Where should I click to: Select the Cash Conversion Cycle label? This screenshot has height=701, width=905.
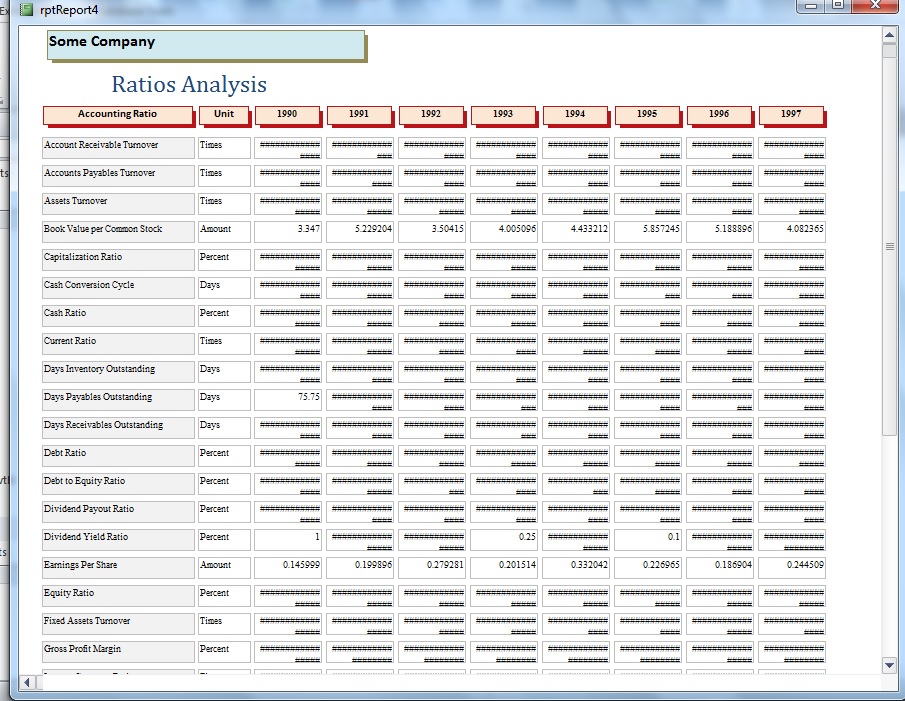[118, 287]
